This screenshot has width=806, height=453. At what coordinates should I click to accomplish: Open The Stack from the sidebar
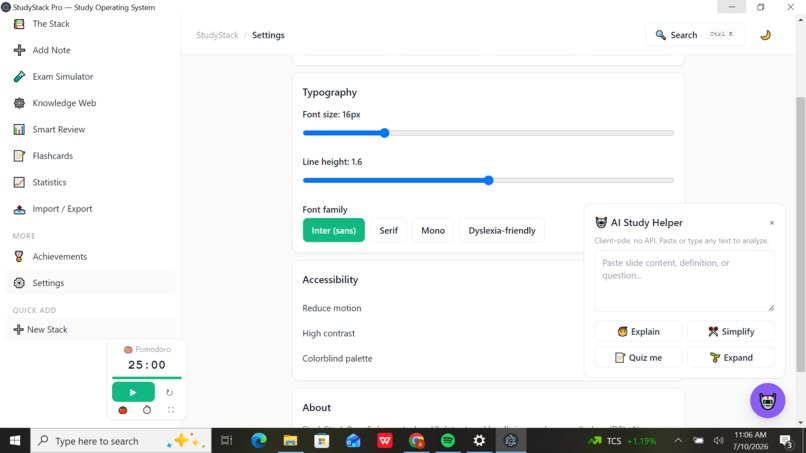tap(90, 24)
